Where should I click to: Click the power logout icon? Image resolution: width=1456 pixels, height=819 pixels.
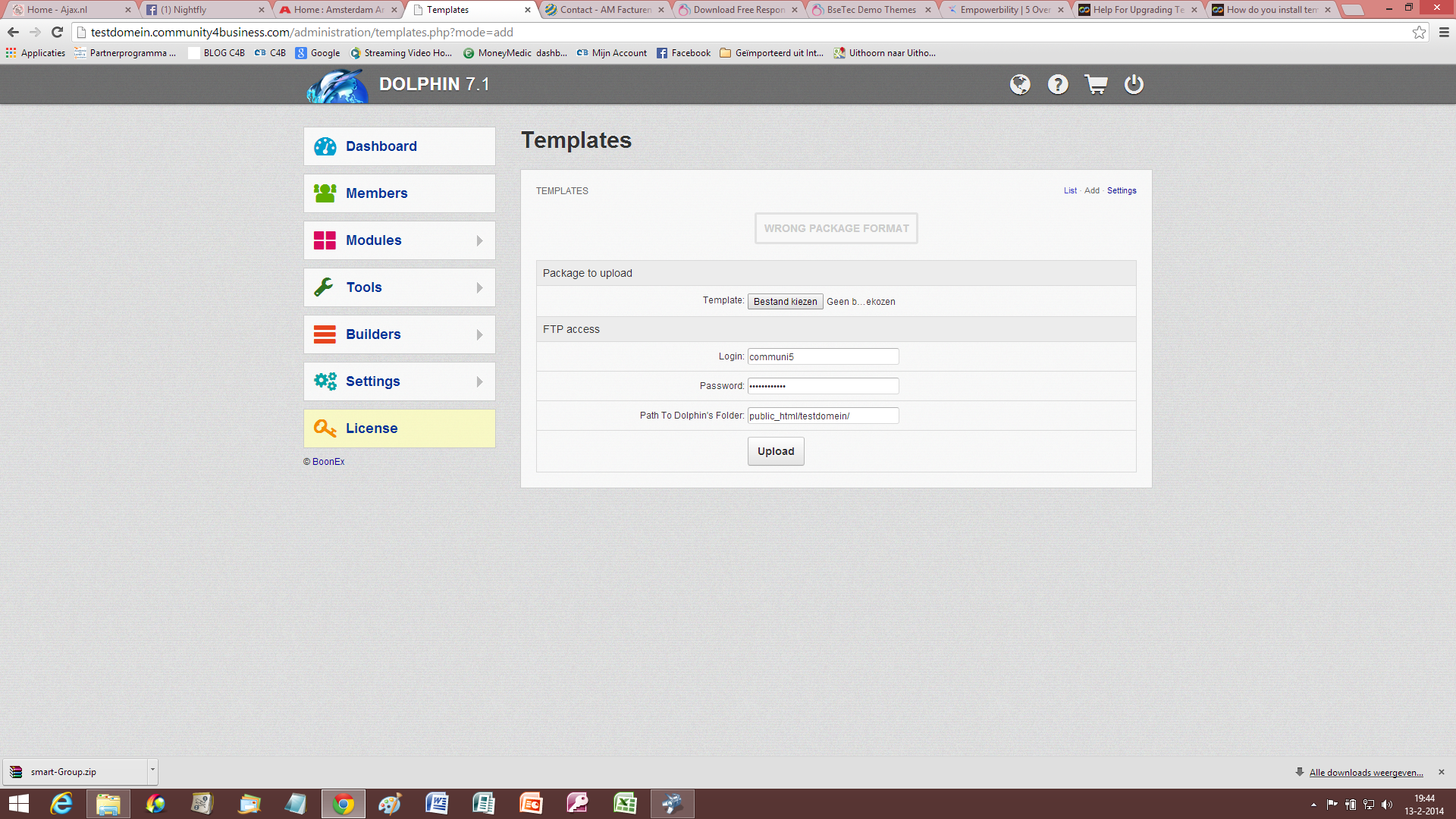(x=1134, y=84)
